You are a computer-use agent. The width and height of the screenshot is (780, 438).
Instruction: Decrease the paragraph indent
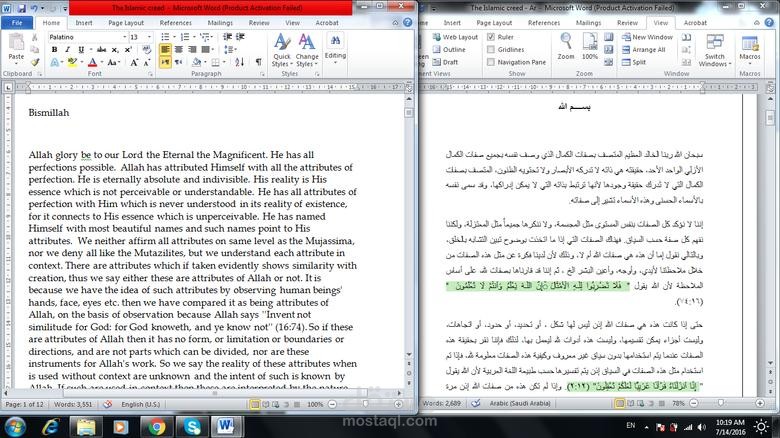pyautogui.click(x=227, y=37)
